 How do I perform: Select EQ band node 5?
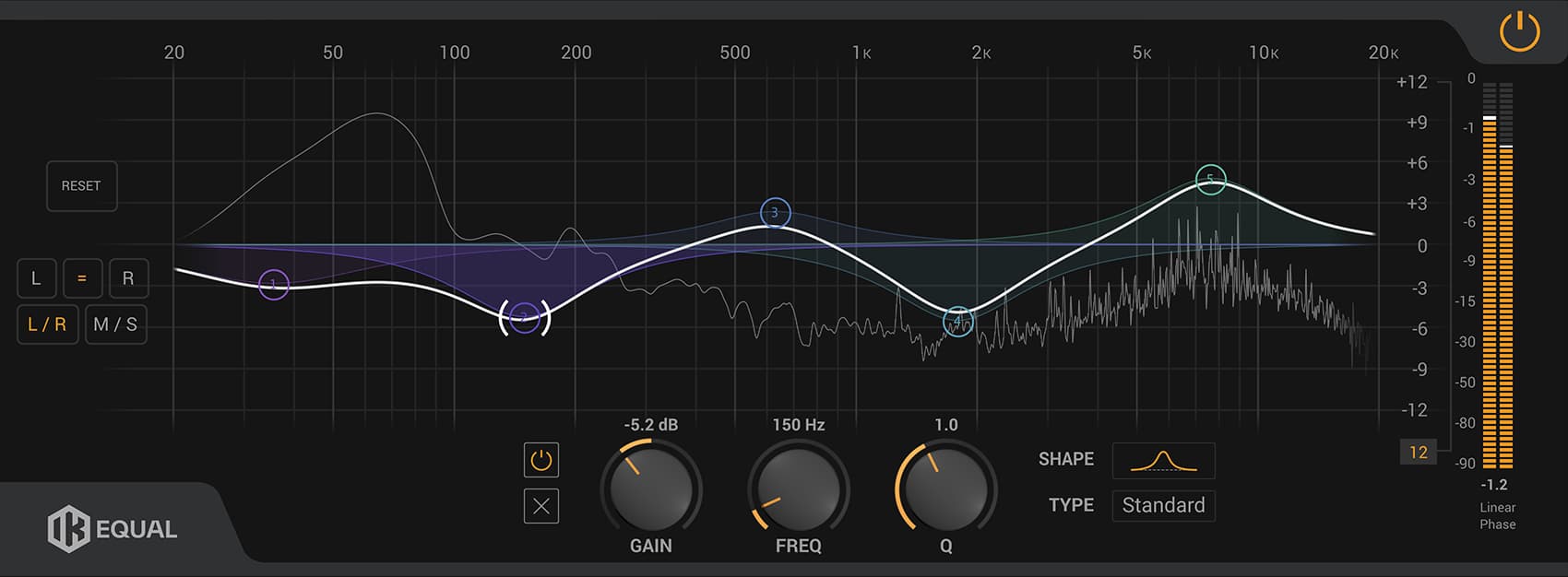(x=1210, y=179)
